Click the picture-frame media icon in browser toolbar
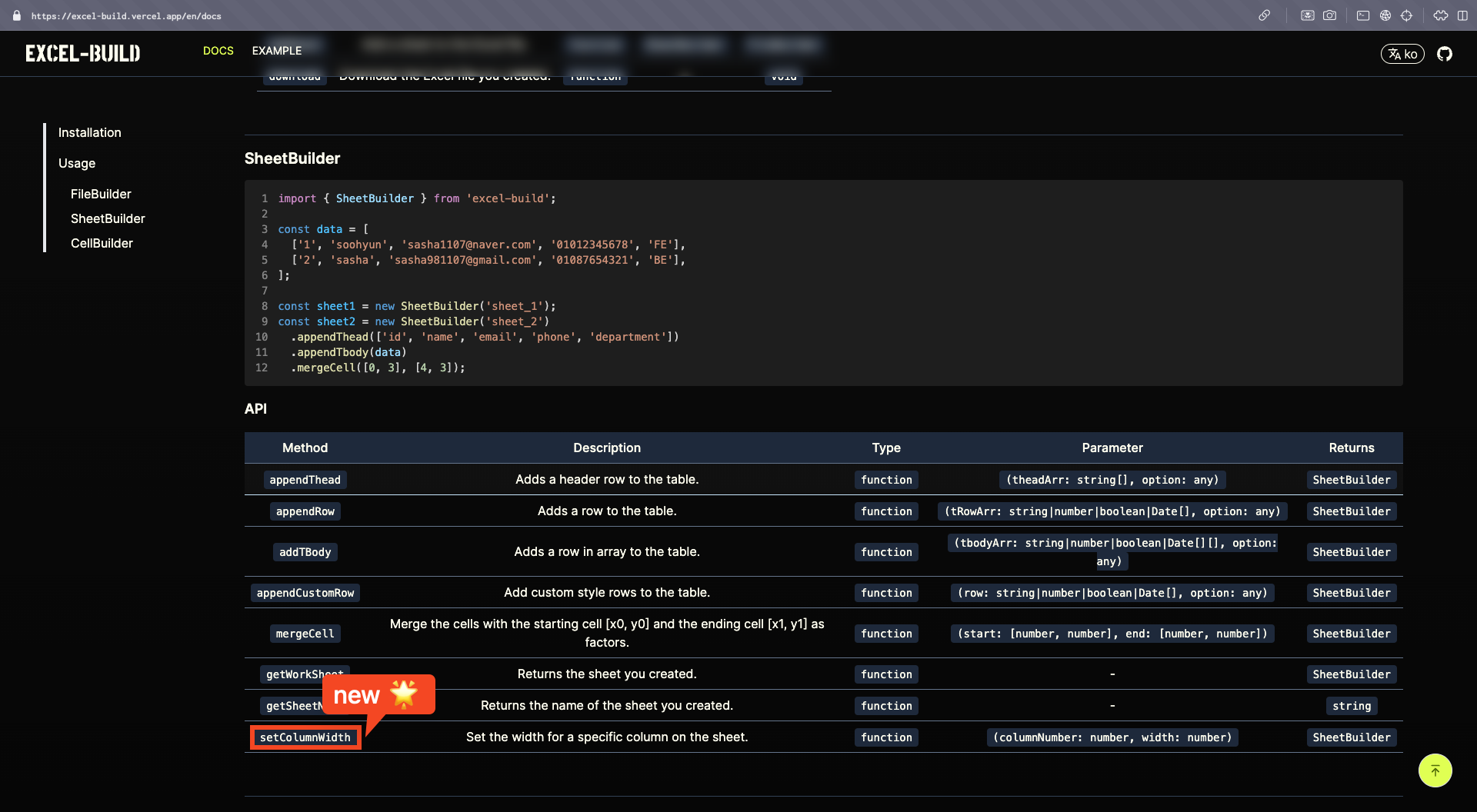1477x812 pixels. [1307, 15]
